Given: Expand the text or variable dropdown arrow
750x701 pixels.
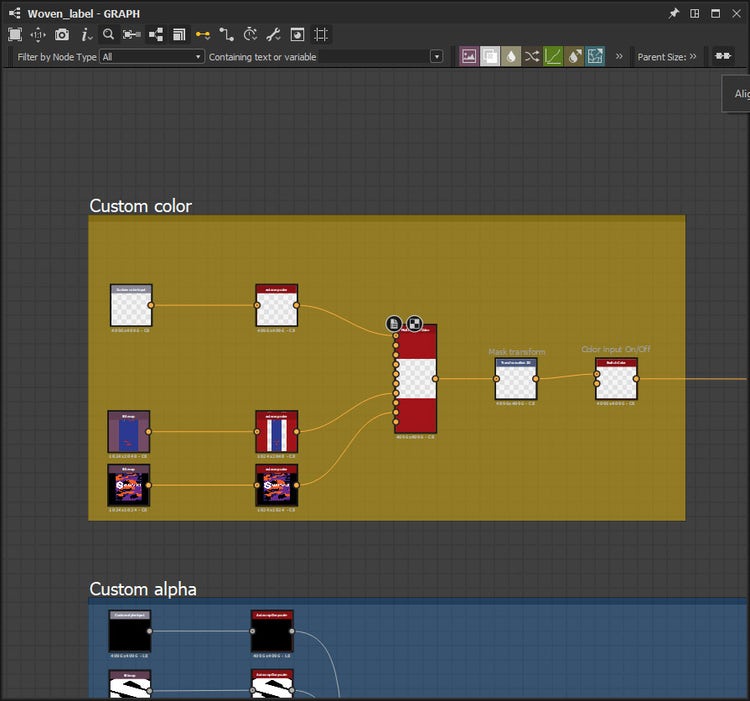Looking at the screenshot, I should (436, 57).
